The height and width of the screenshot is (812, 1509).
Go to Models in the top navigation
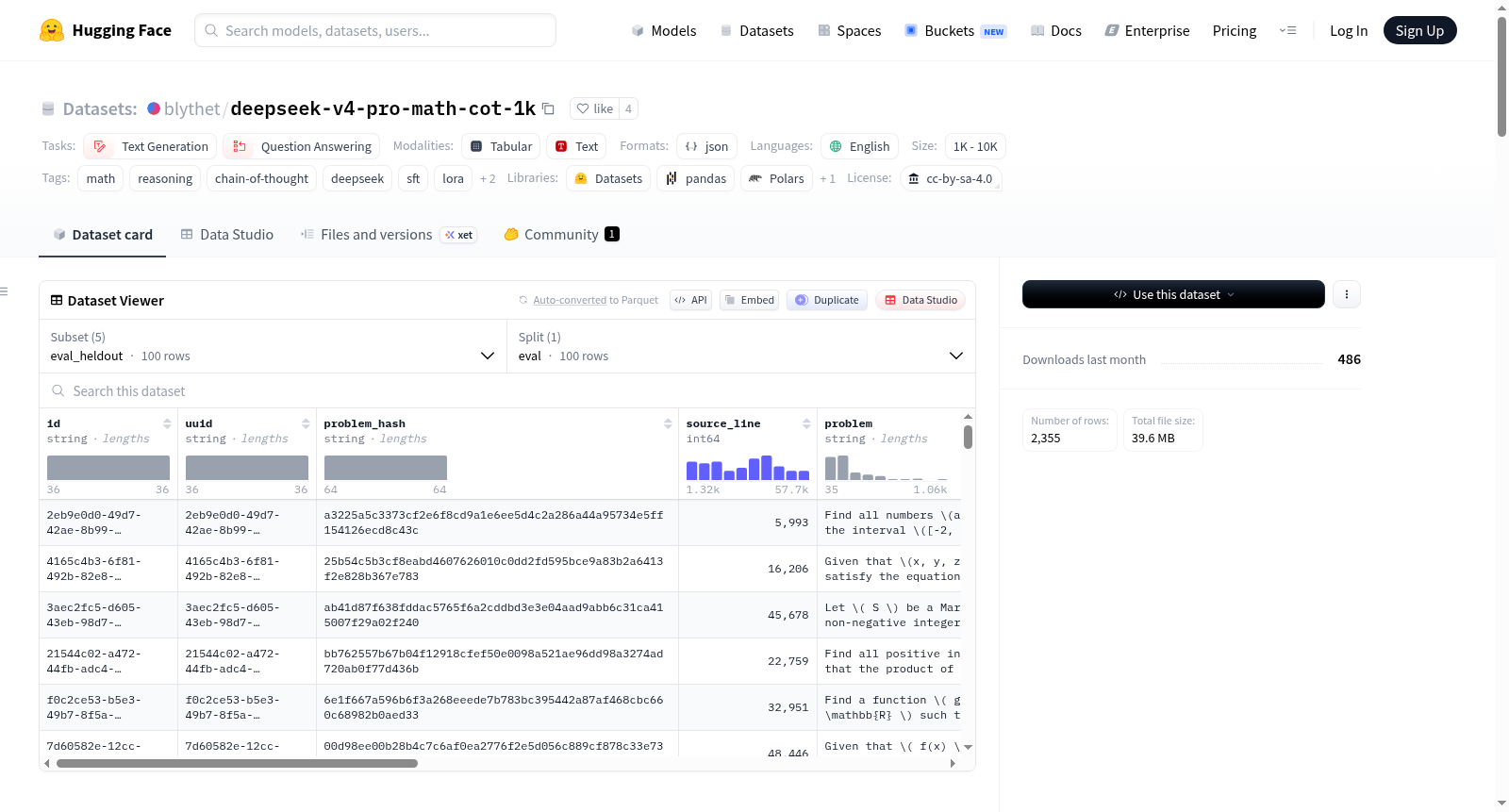point(664,30)
